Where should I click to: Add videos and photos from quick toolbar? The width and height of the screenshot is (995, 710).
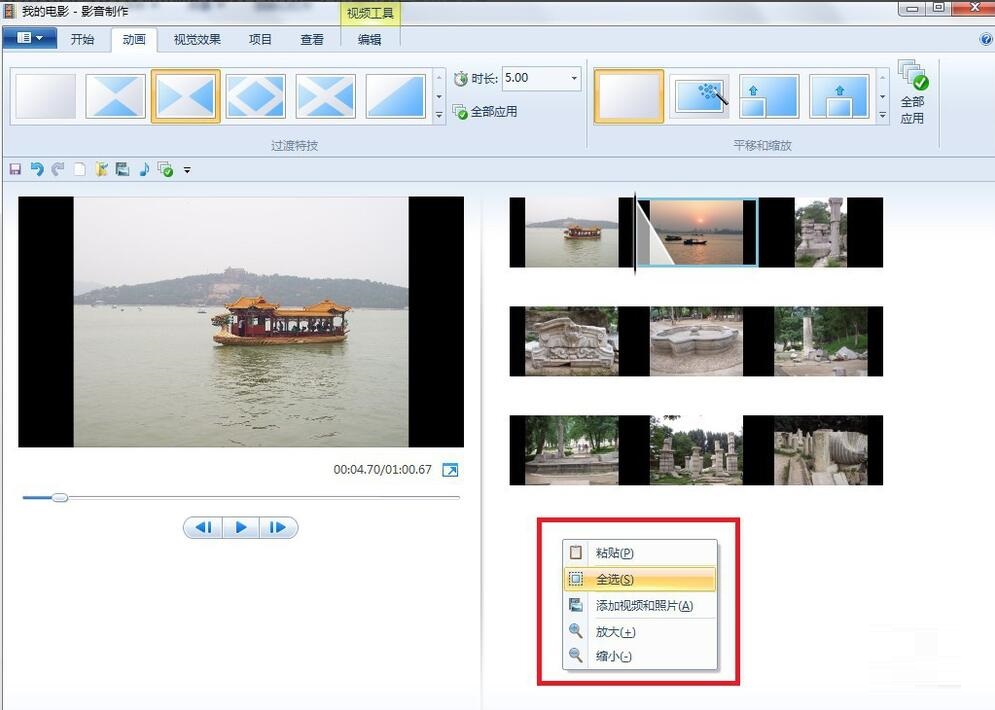[122, 169]
